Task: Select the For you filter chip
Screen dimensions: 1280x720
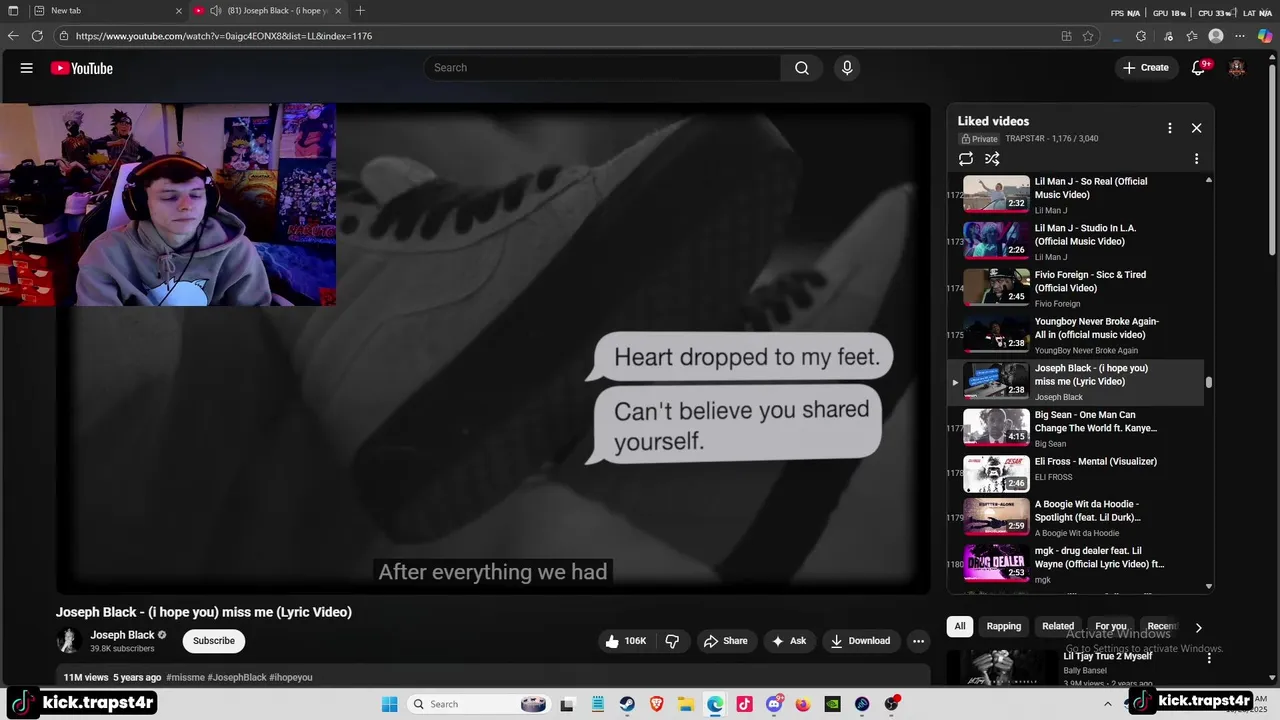Action: tap(1111, 626)
